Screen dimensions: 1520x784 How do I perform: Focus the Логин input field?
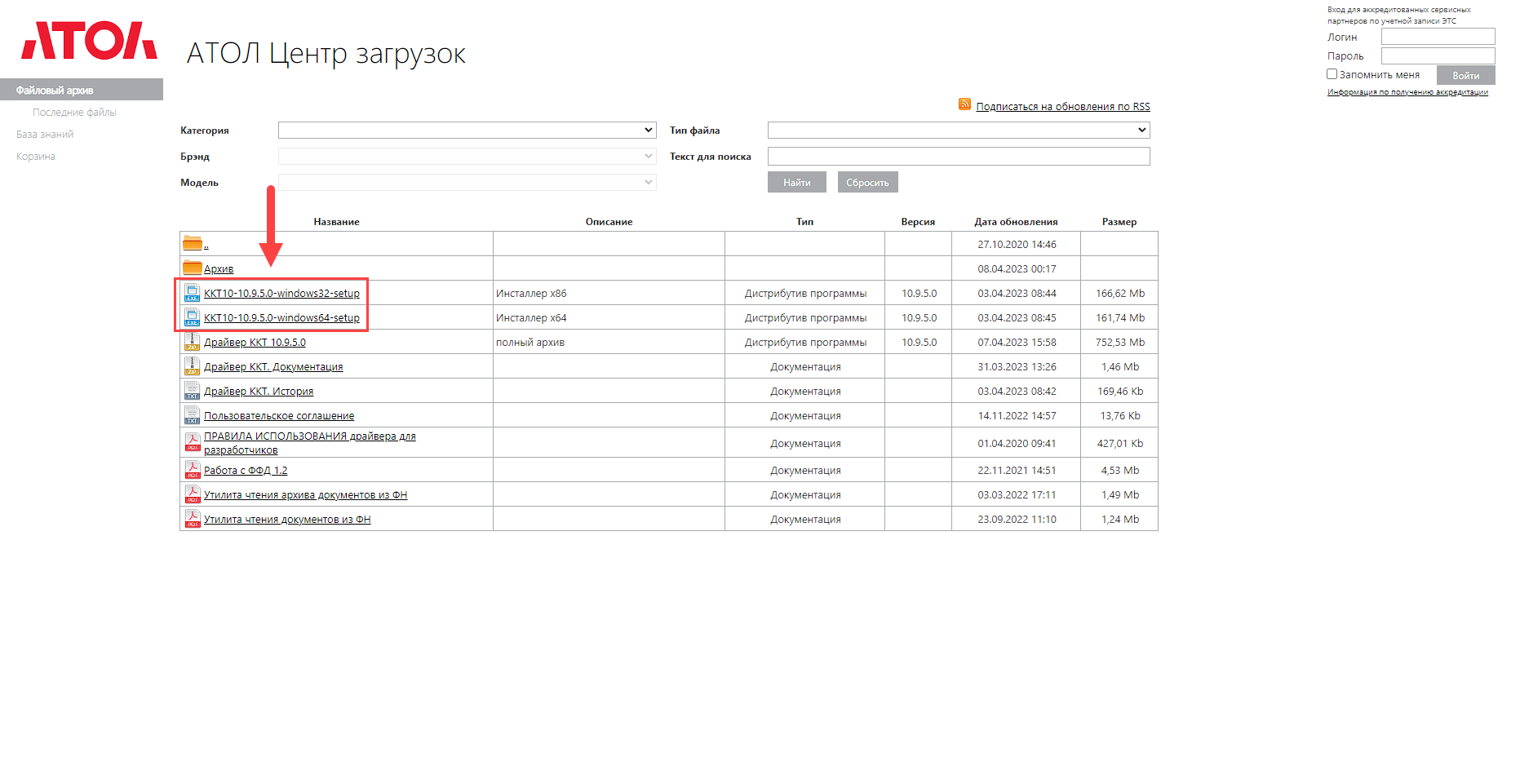[x=1438, y=37]
